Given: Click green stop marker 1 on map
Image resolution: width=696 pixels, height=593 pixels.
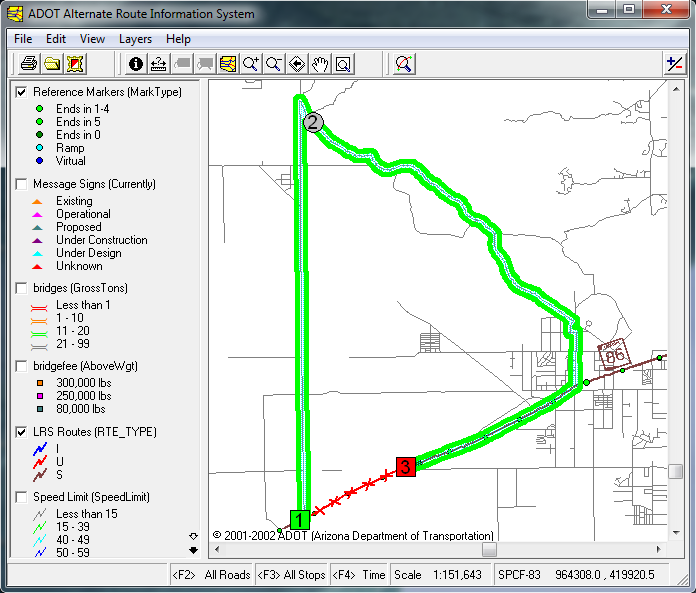Looking at the screenshot, I should (300, 519).
